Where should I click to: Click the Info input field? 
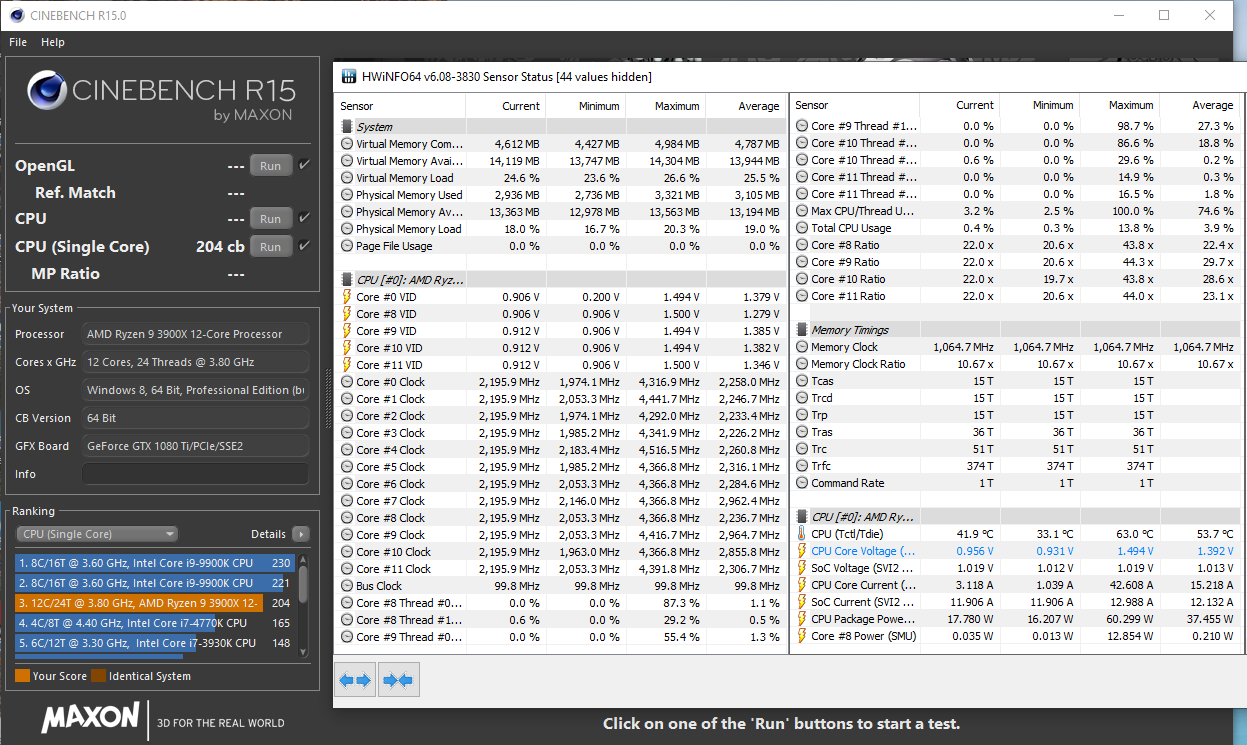[195, 474]
